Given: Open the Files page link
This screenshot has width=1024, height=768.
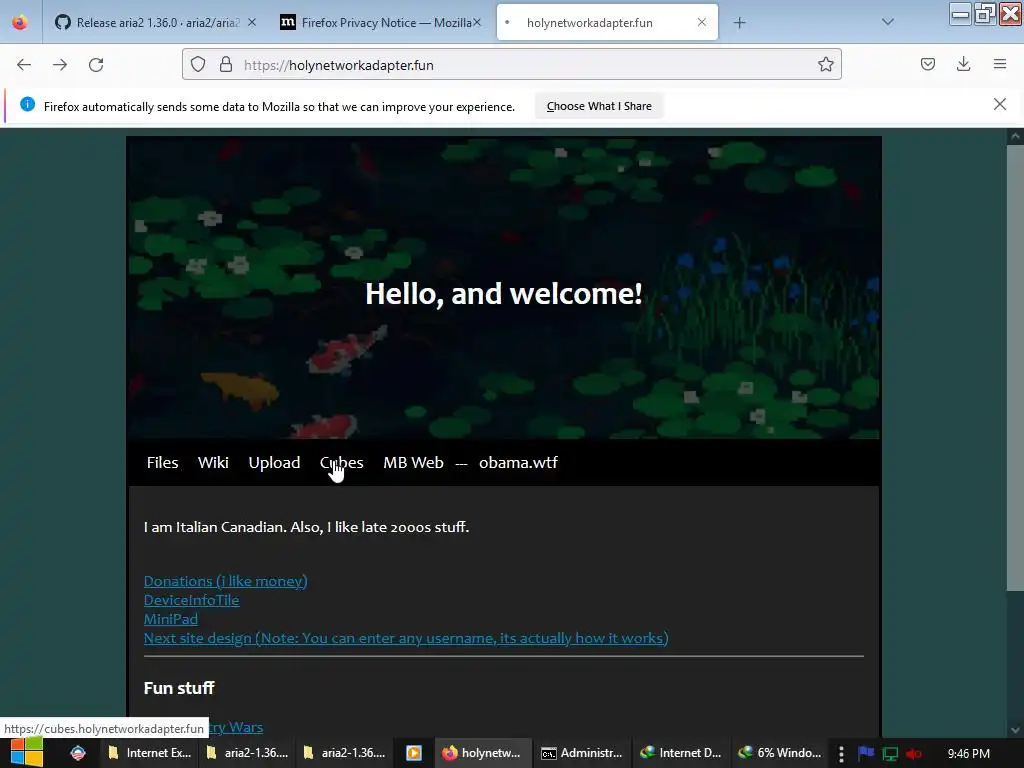Looking at the screenshot, I should (x=163, y=463).
